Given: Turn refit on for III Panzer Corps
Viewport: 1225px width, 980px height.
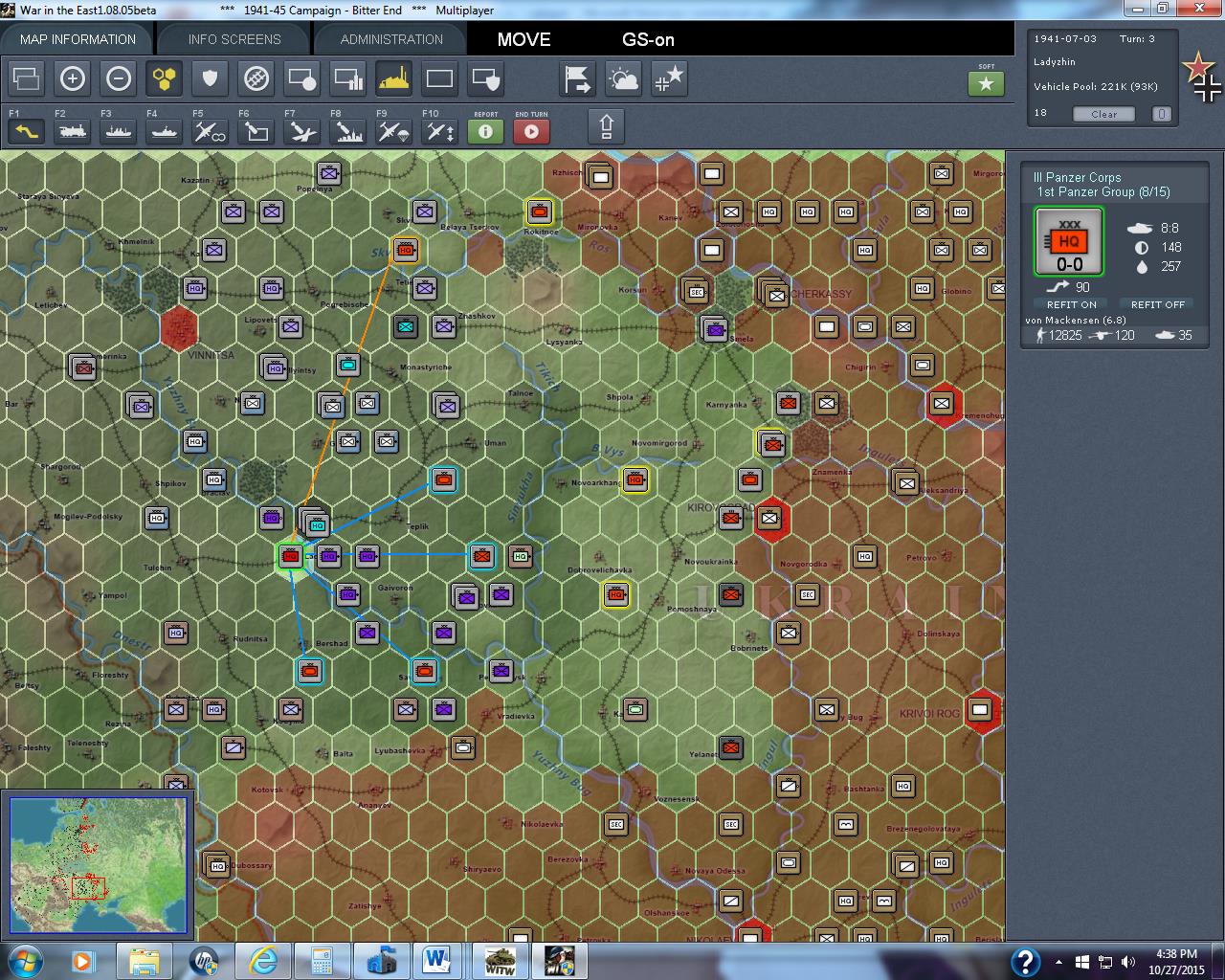Looking at the screenshot, I should (x=1072, y=304).
